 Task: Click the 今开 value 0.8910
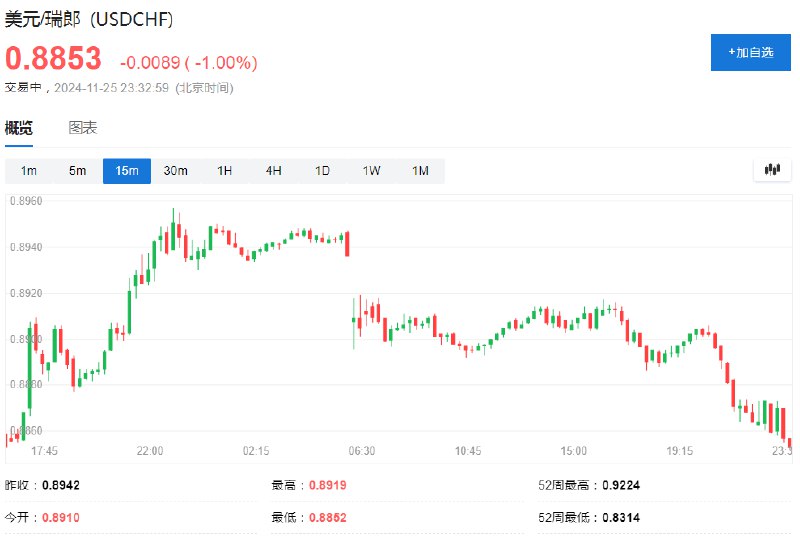point(61,518)
